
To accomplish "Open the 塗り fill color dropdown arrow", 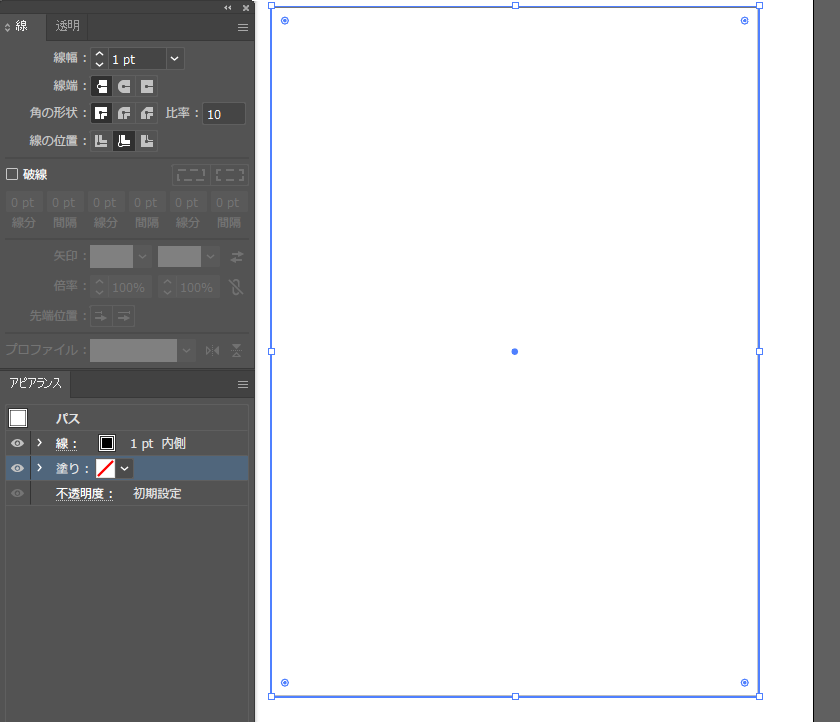I will [x=125, y=468].
